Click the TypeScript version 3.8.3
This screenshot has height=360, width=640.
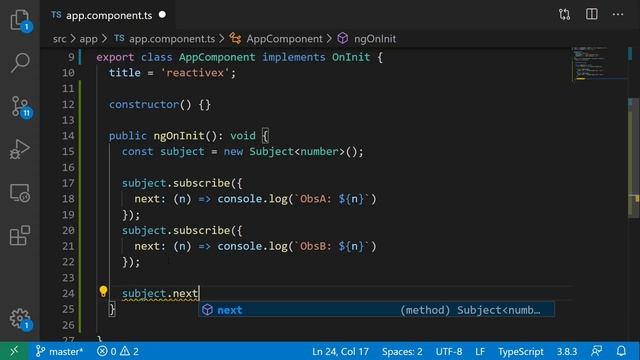click(x=567, y=351)
